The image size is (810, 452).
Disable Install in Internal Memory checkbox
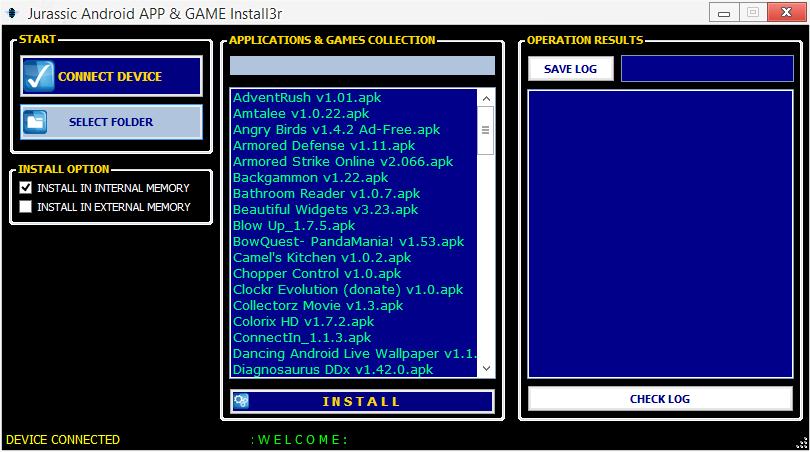(x=26, y=188)
